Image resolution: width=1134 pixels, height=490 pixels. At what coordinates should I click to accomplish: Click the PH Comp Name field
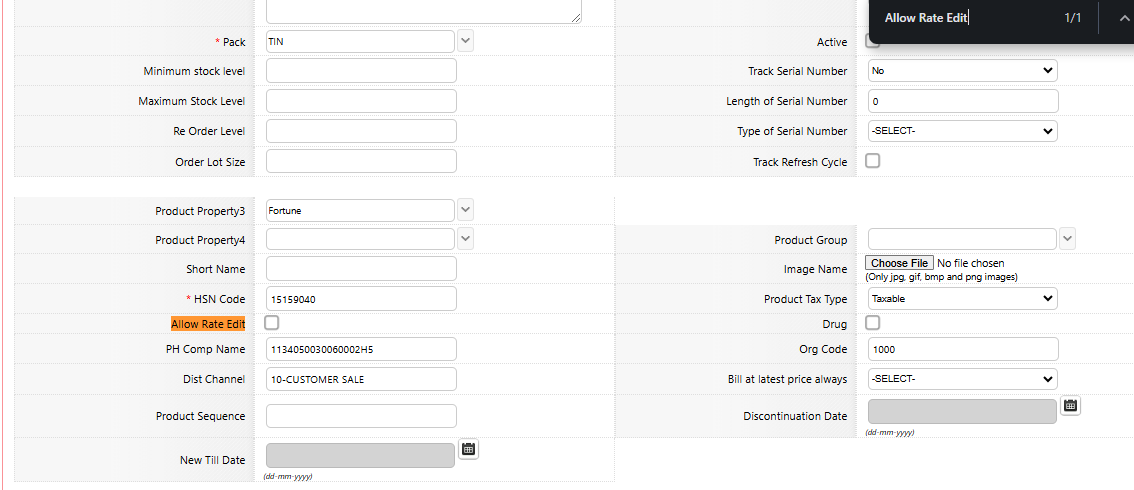(362, 349)
